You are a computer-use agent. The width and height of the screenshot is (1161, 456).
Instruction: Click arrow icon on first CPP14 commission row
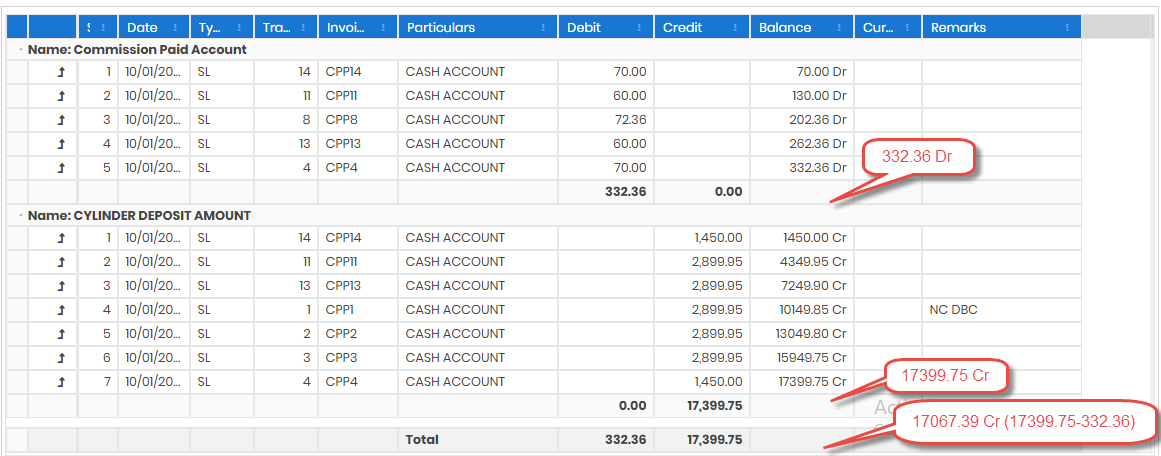[61, 72]
